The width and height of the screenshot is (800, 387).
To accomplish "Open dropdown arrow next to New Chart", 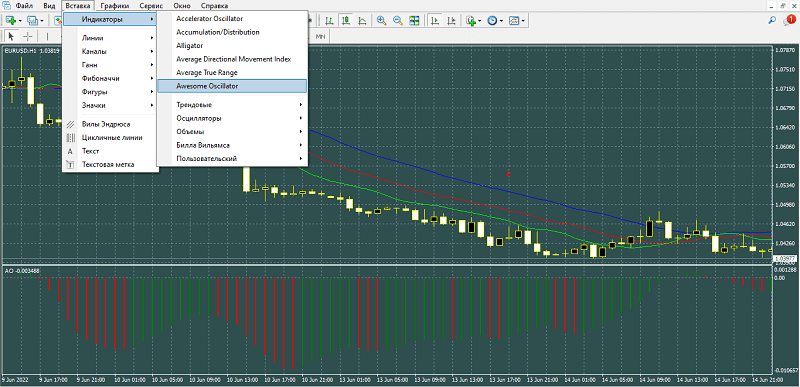I will click(x=20, y=20).
